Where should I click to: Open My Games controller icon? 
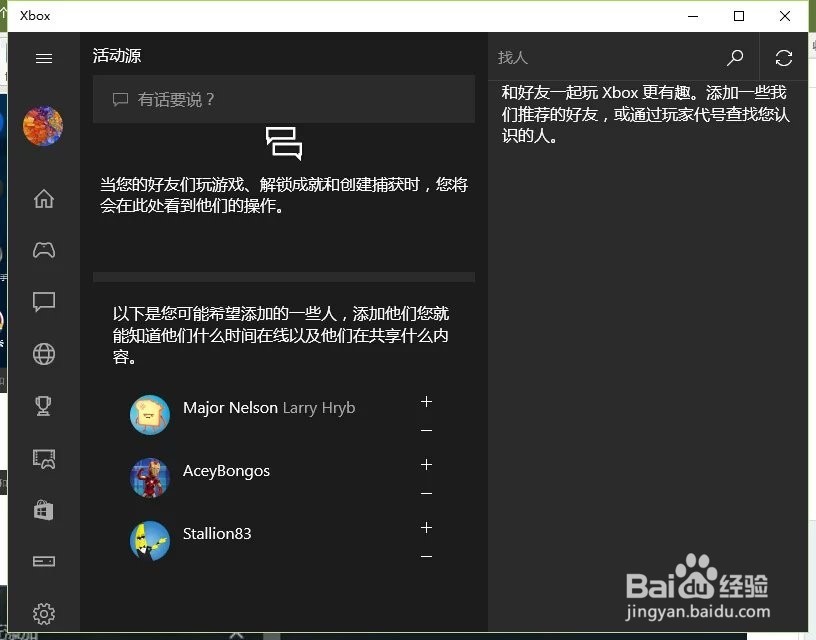[44, 250]
